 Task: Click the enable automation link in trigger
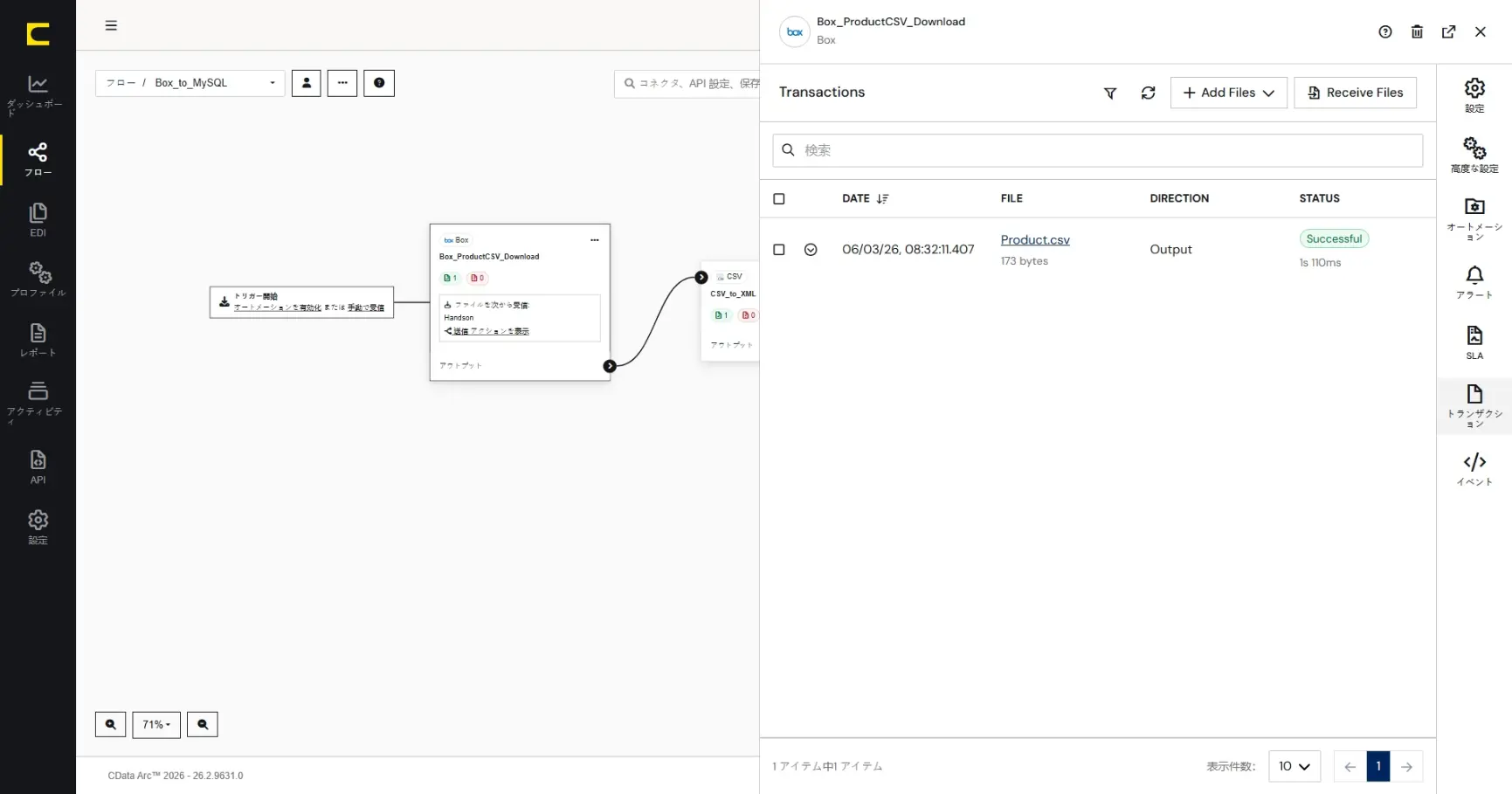point(278,307)
